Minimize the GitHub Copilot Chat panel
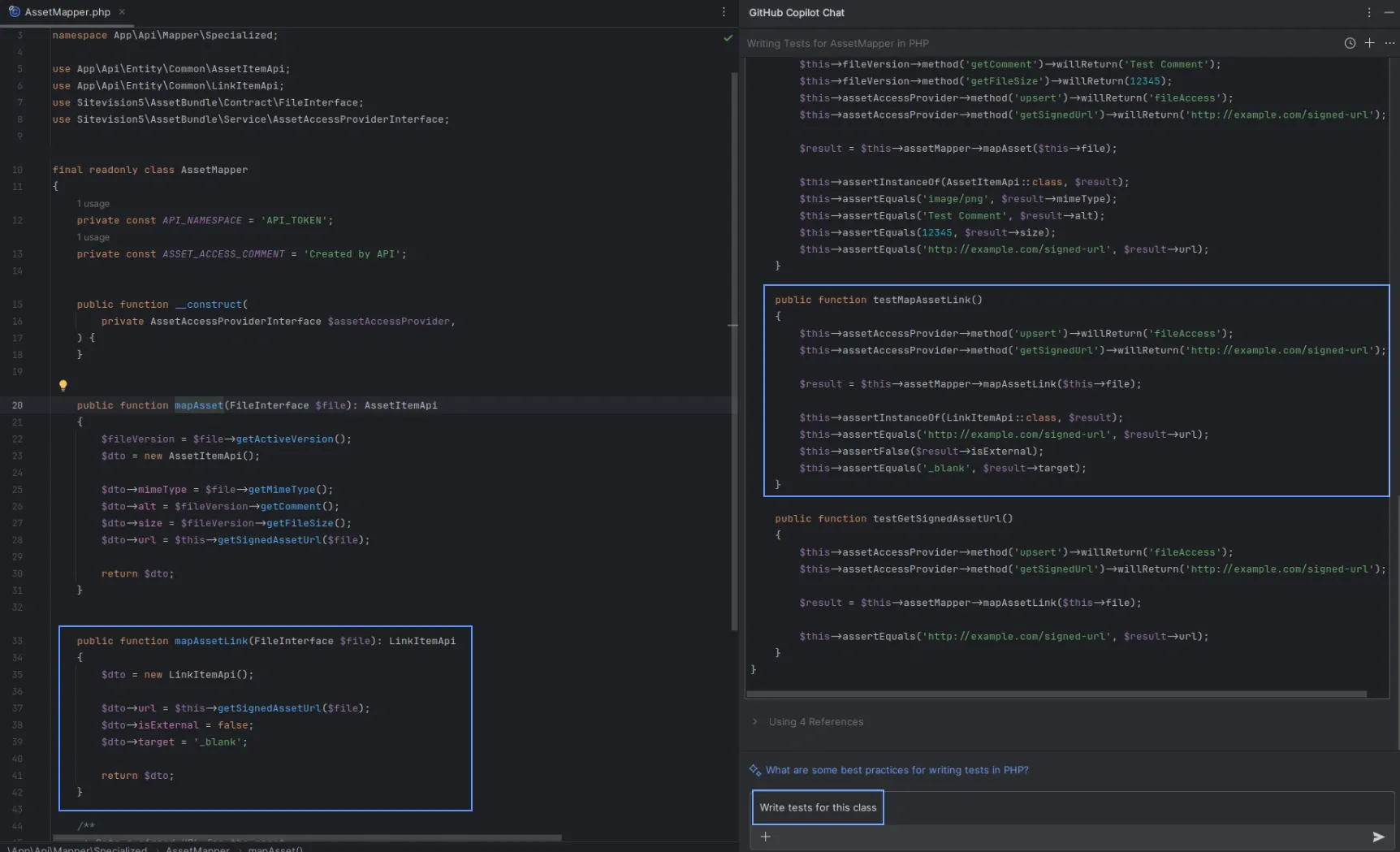The image size is (1400, 852). (x=1389, y=12)
